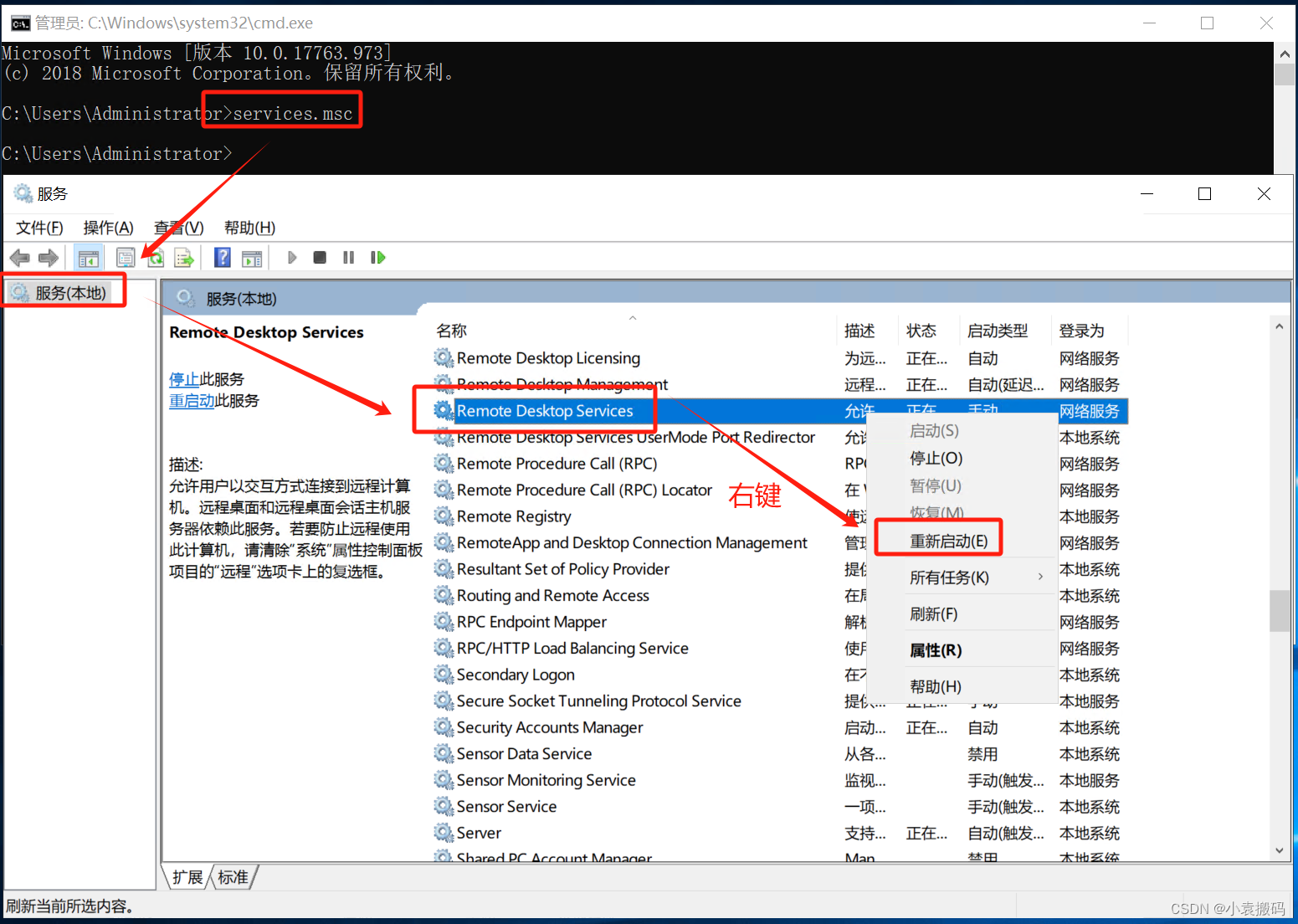Click the gear icon beside Sensor Service
The height and width of the screenshot is (924, 1298).
pos(444,806)
